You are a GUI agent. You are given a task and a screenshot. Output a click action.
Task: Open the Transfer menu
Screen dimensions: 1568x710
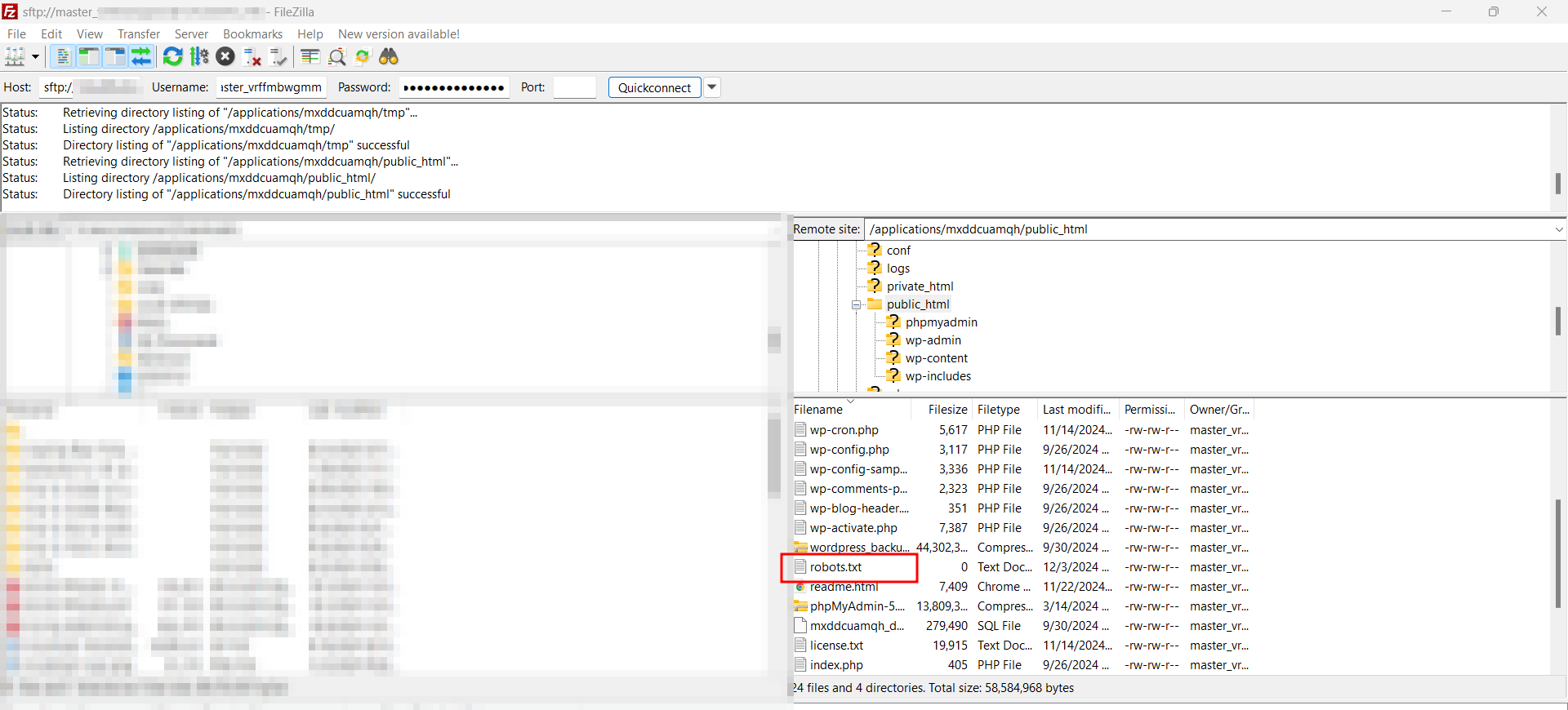pyautogui.click(x=138, y=34)
